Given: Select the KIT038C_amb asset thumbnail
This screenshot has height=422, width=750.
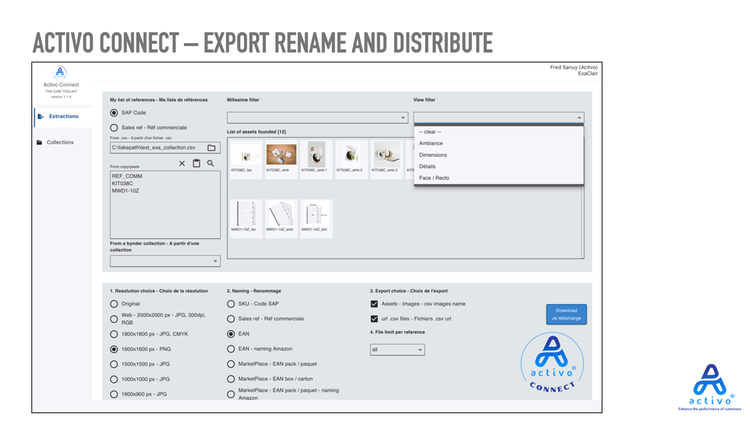Looking at the screenshot, I should (x=281, y=158).
